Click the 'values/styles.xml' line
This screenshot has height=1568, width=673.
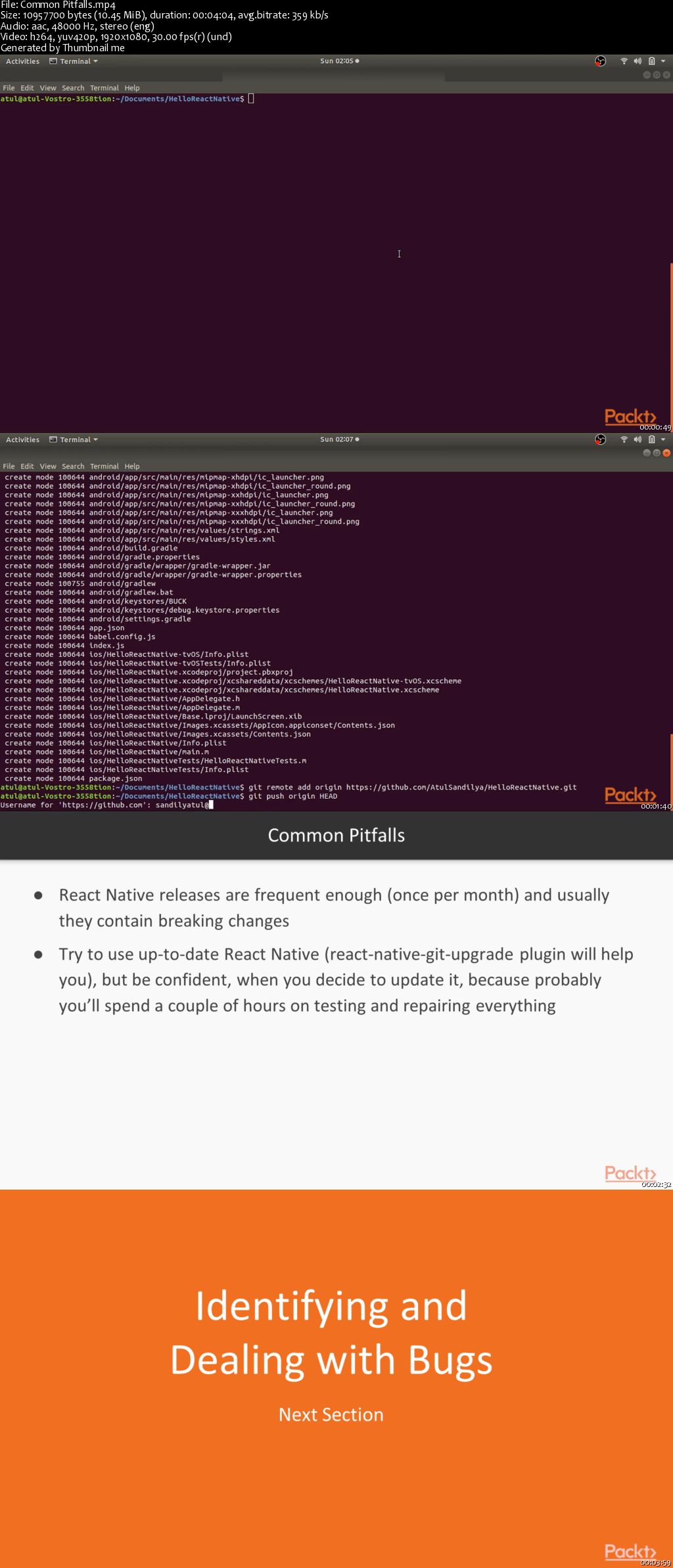140,539
